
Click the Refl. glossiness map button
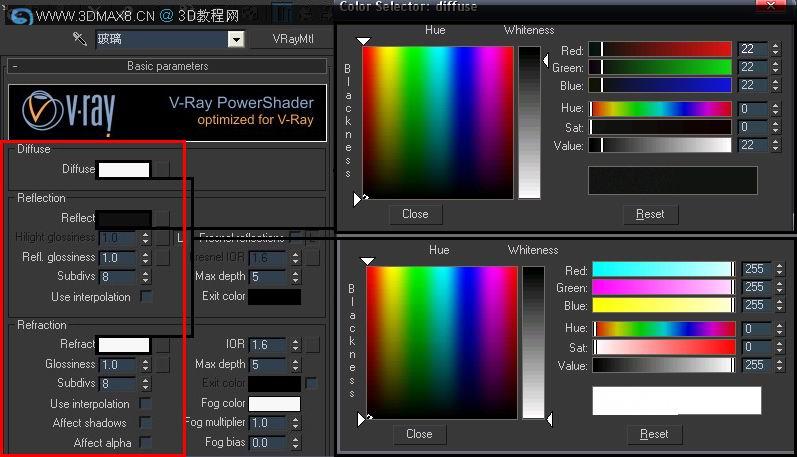tap(162, 257)
